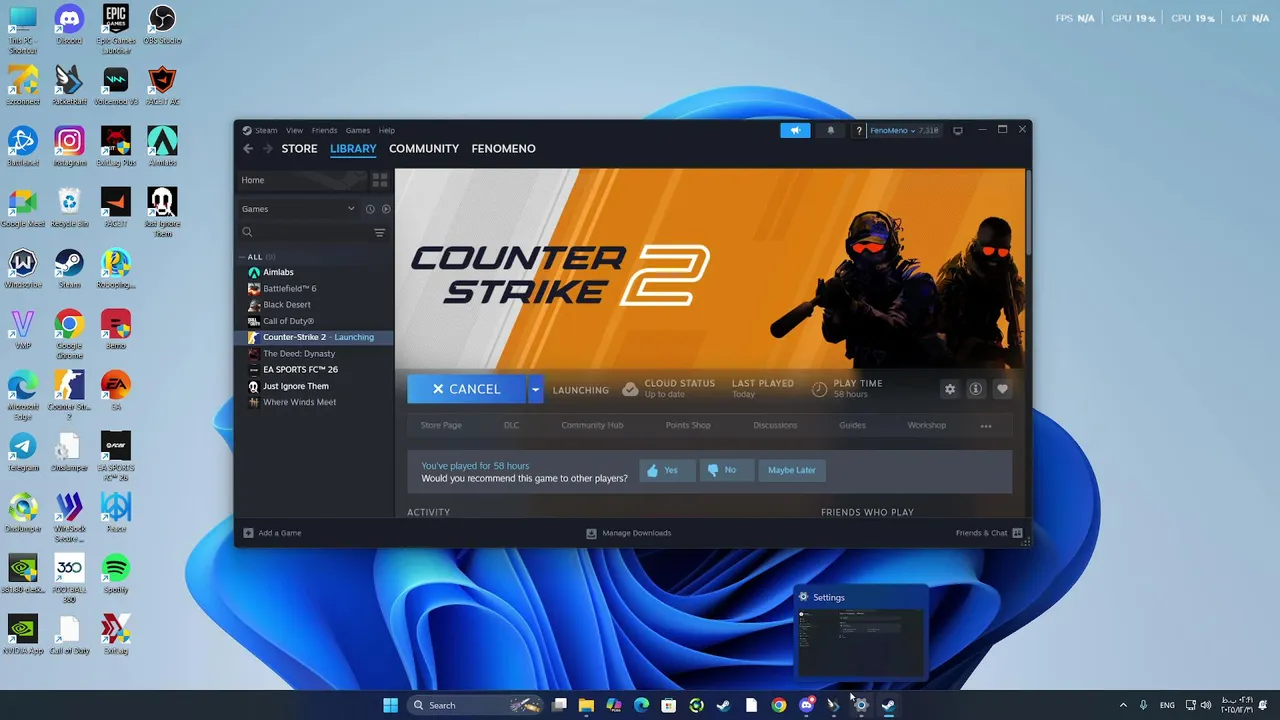Screen dimensions: 1280x720
Task: Click the taskbar Search box
Action: [x=476, y=705]
